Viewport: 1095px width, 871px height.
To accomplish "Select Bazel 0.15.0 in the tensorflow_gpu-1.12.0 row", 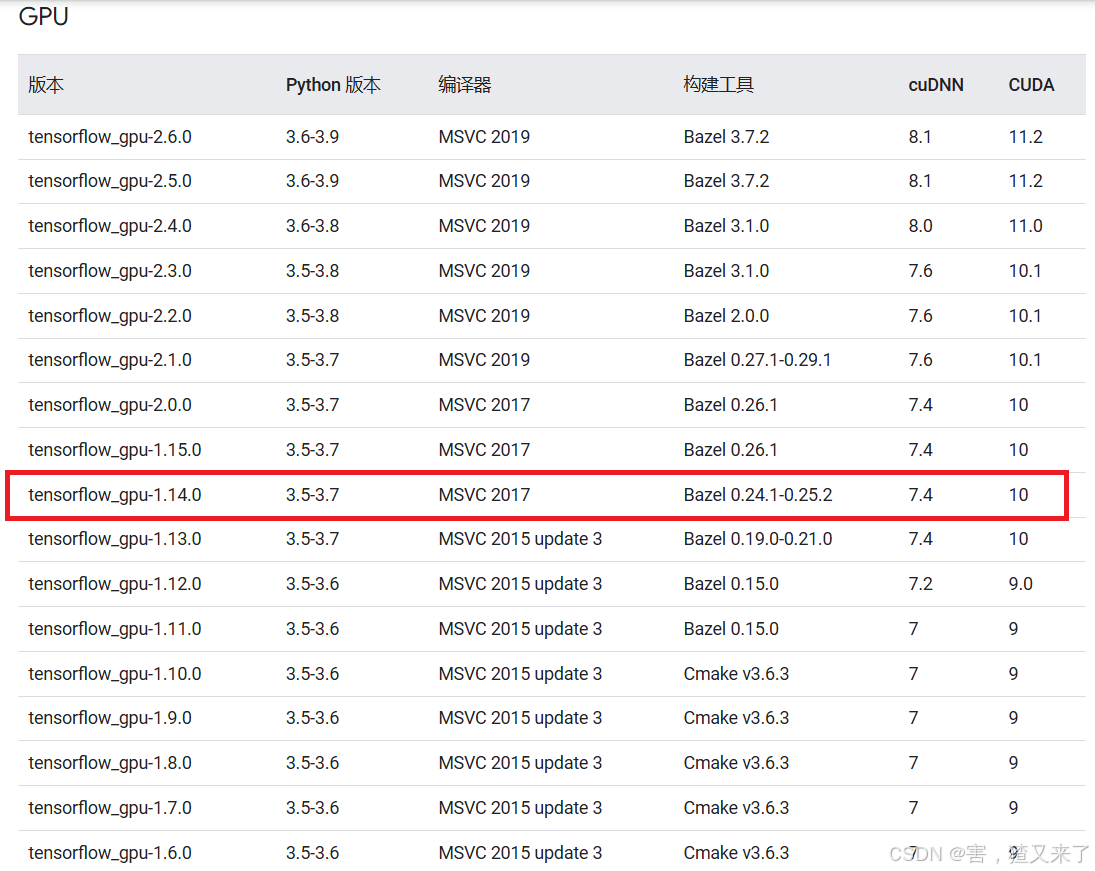I will tap(731, 584).
